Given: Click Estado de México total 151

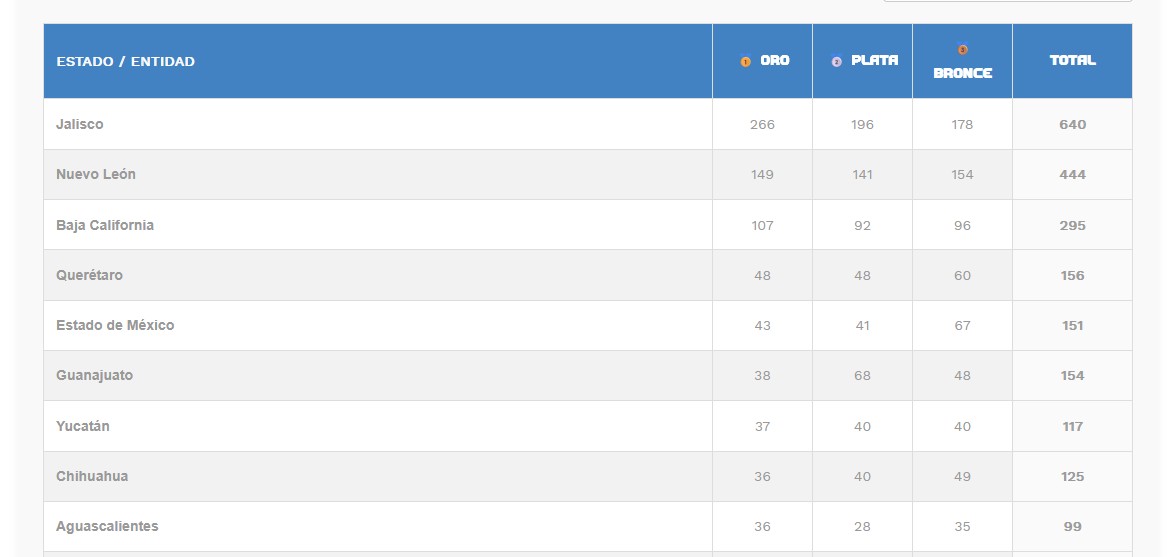Looking at the screenshot, I should pos(1073,326).
